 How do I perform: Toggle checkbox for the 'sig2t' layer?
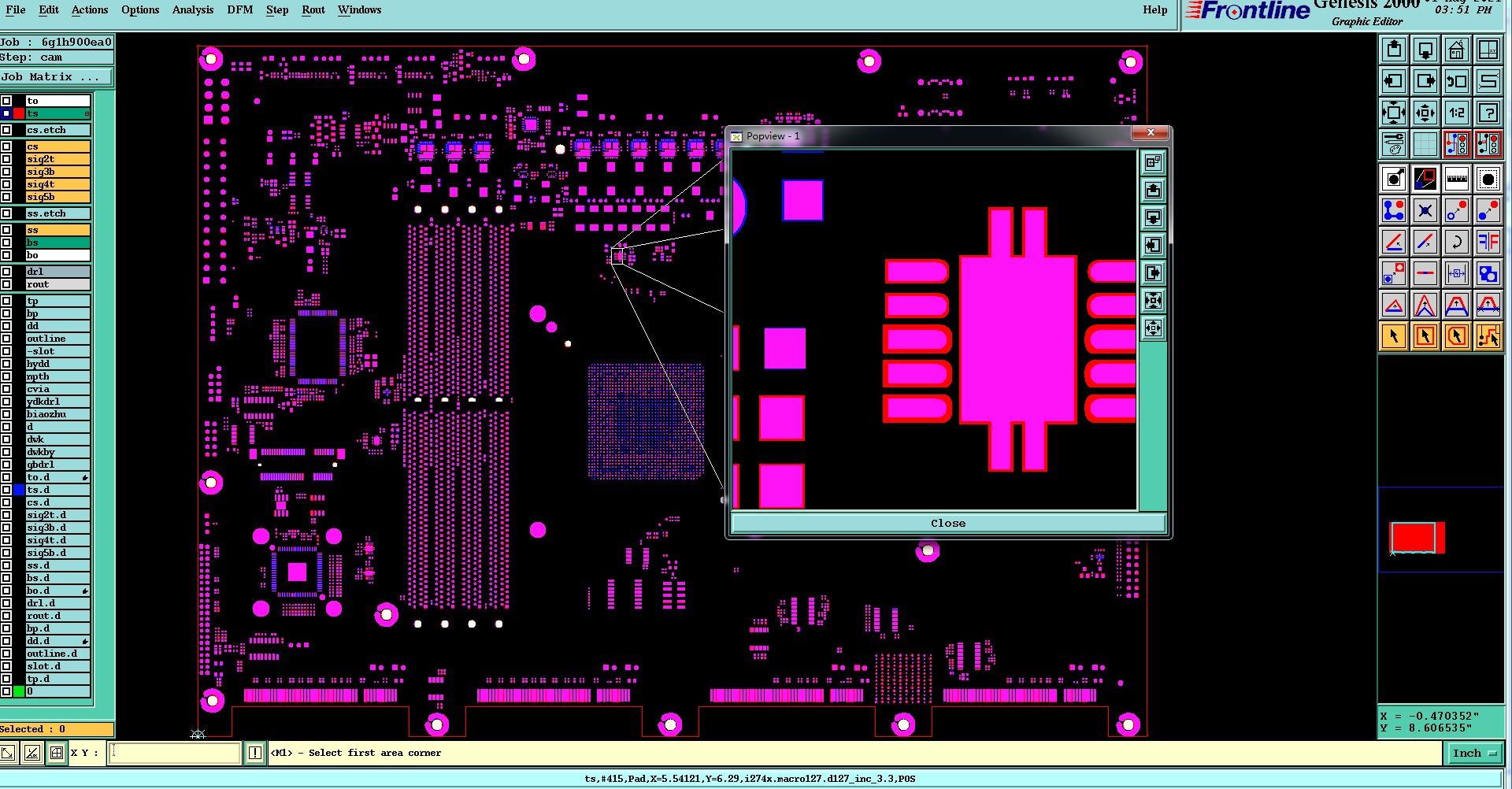[x=6, y=159]
